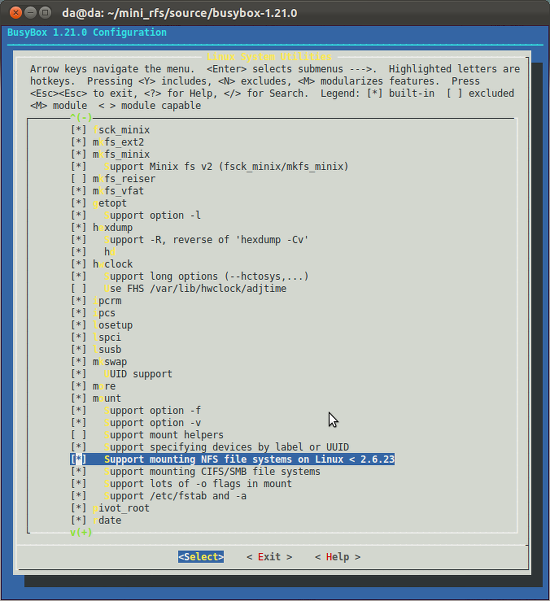Toggle the getopt checkbox
The image size is (550, 601).
(79, 203)
